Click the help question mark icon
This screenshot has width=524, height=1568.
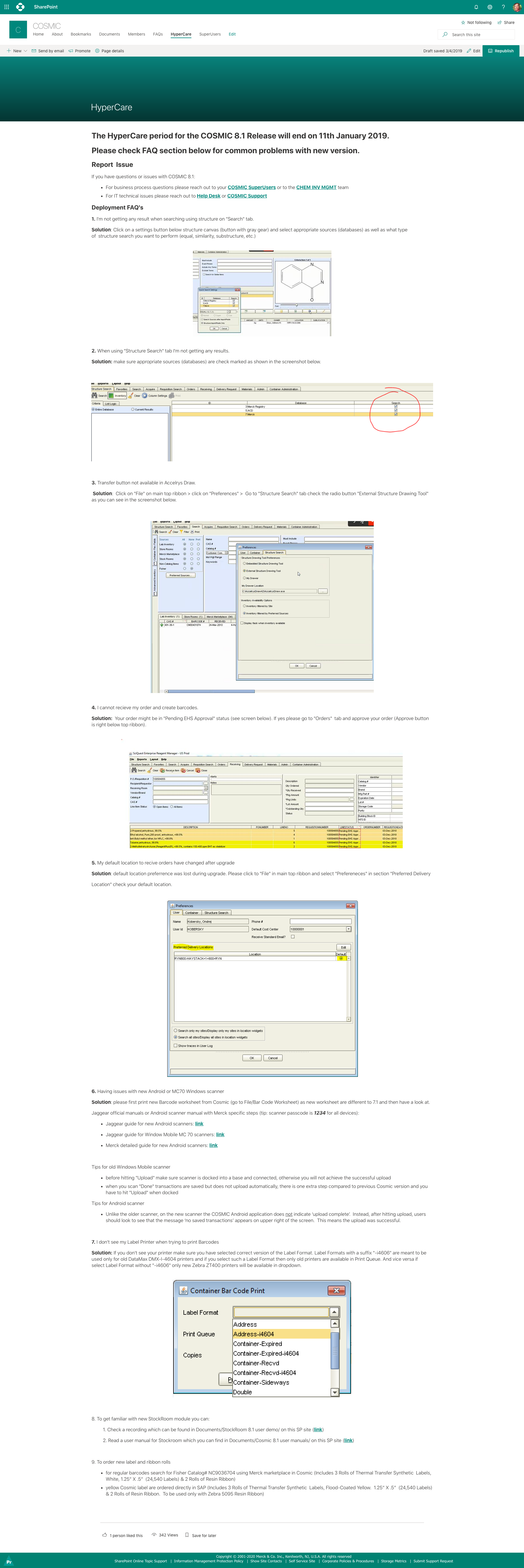503,7
